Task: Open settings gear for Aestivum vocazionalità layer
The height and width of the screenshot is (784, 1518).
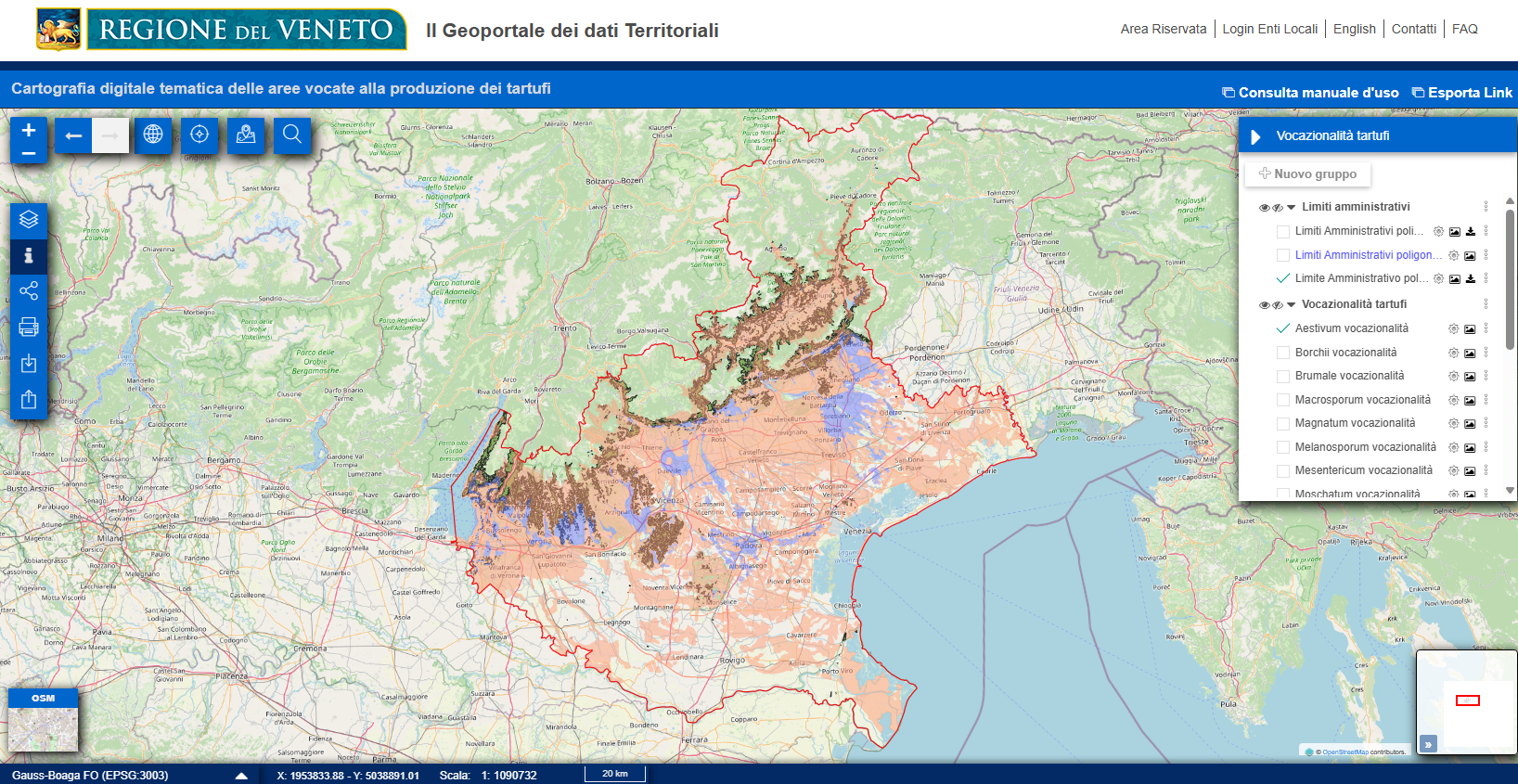Action: click(1453, 328)
